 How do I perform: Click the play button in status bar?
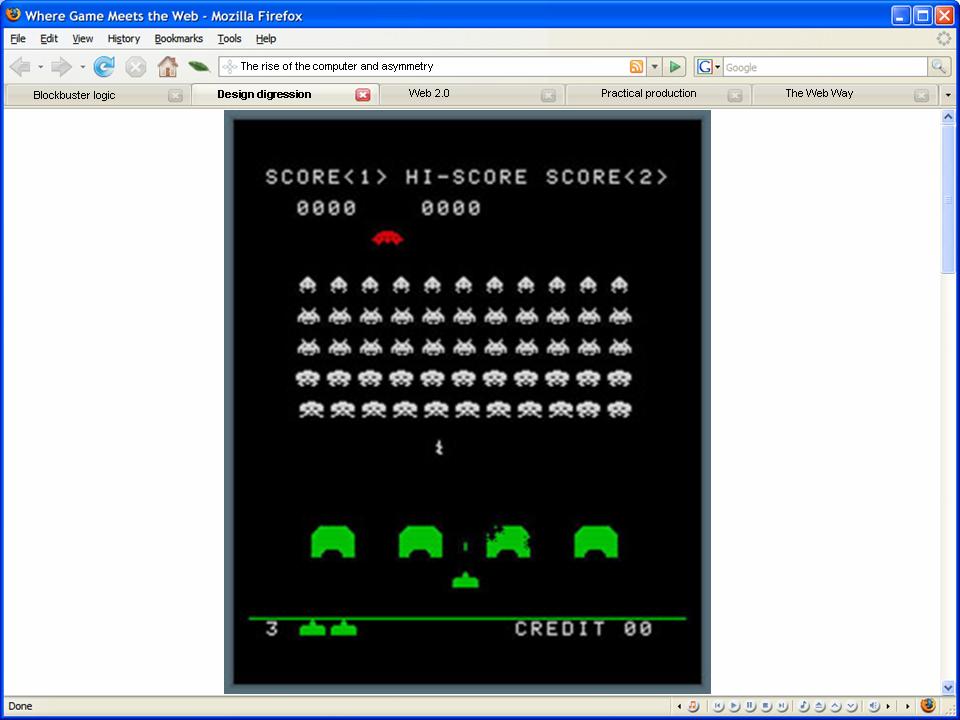point(733,706)
